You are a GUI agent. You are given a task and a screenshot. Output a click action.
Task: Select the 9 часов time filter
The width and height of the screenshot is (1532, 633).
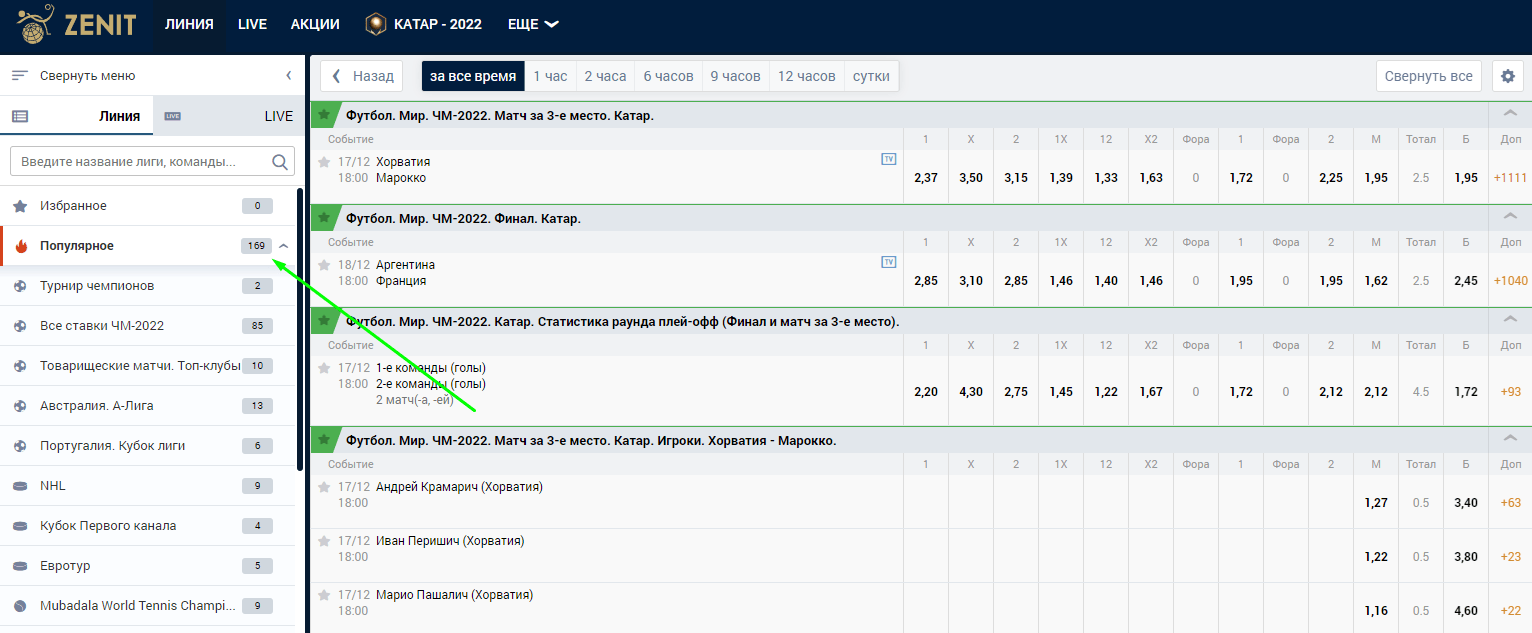pos(736,76)
